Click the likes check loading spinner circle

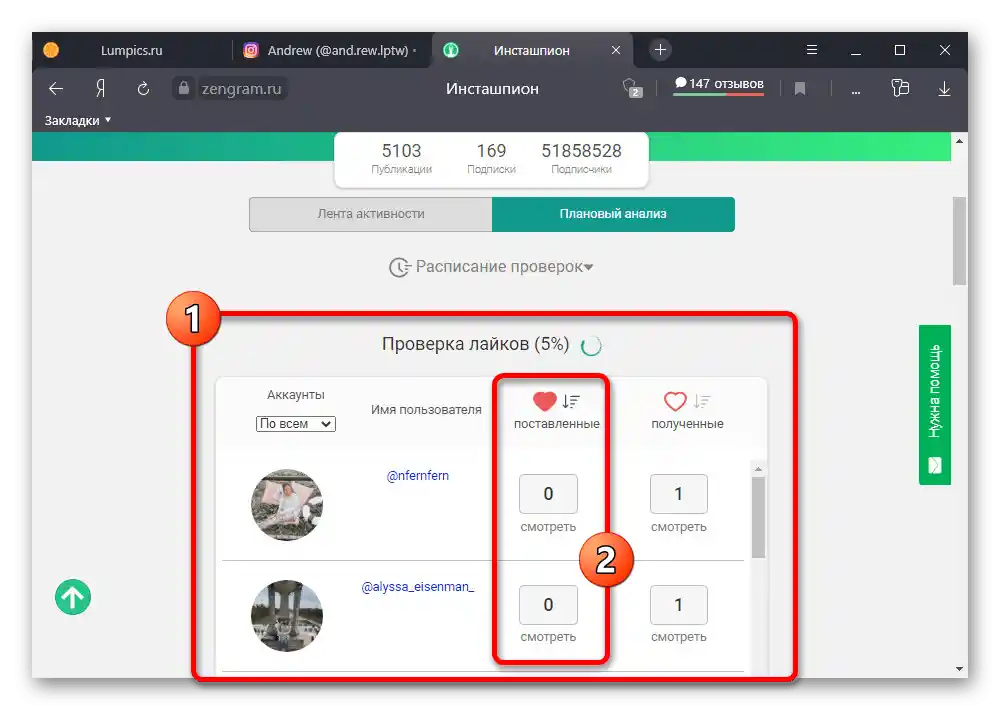click(x=590, y=345)
